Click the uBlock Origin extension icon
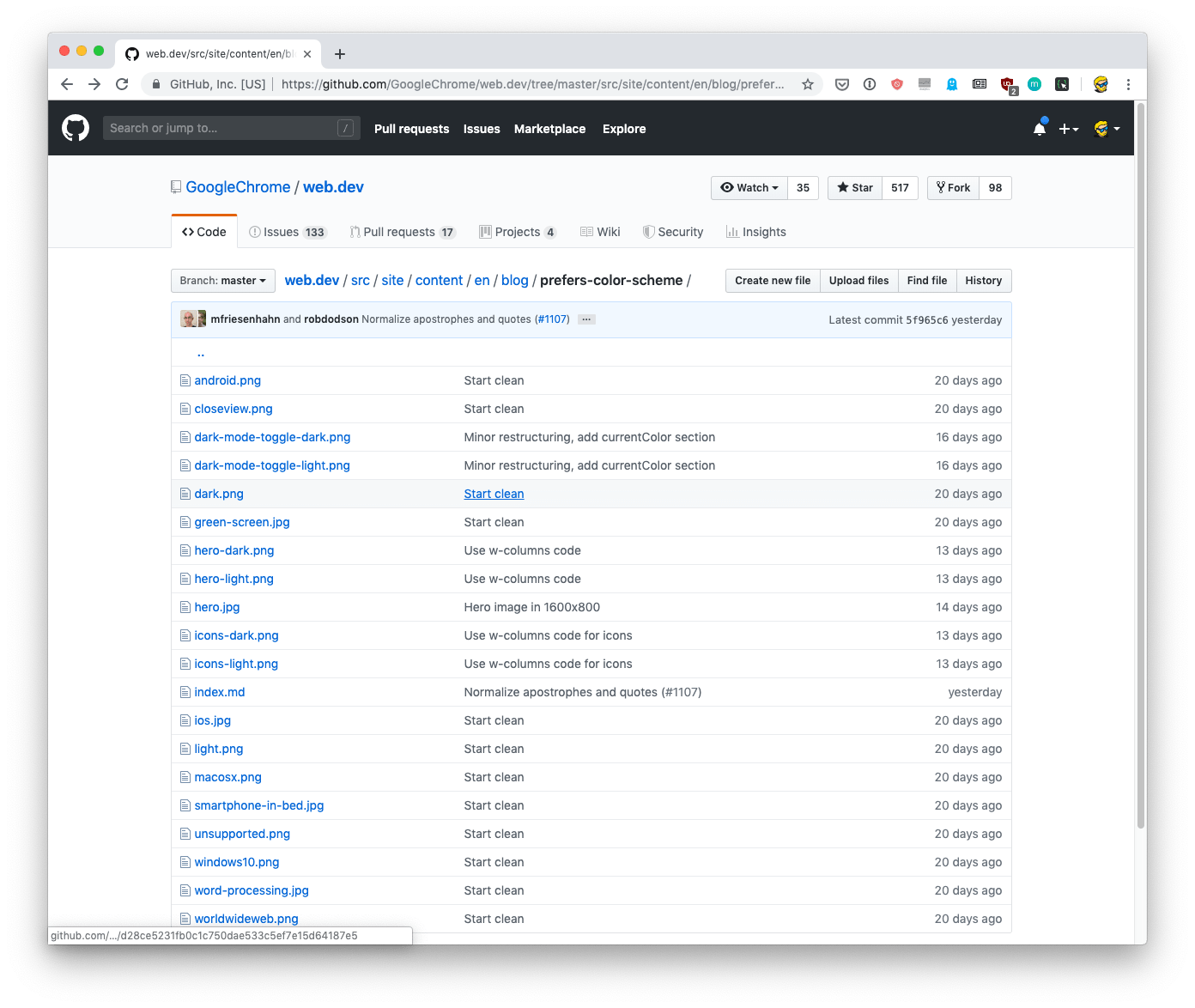 pyautogui.click(x=1006, y=84)
